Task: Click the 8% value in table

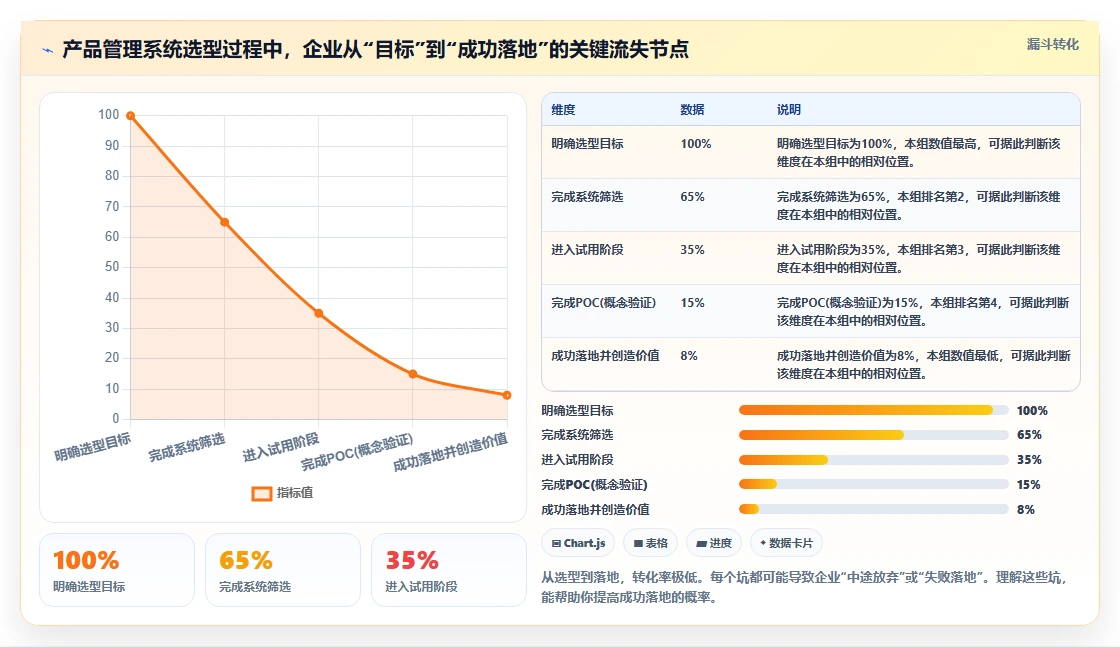Action: point(689,356)
